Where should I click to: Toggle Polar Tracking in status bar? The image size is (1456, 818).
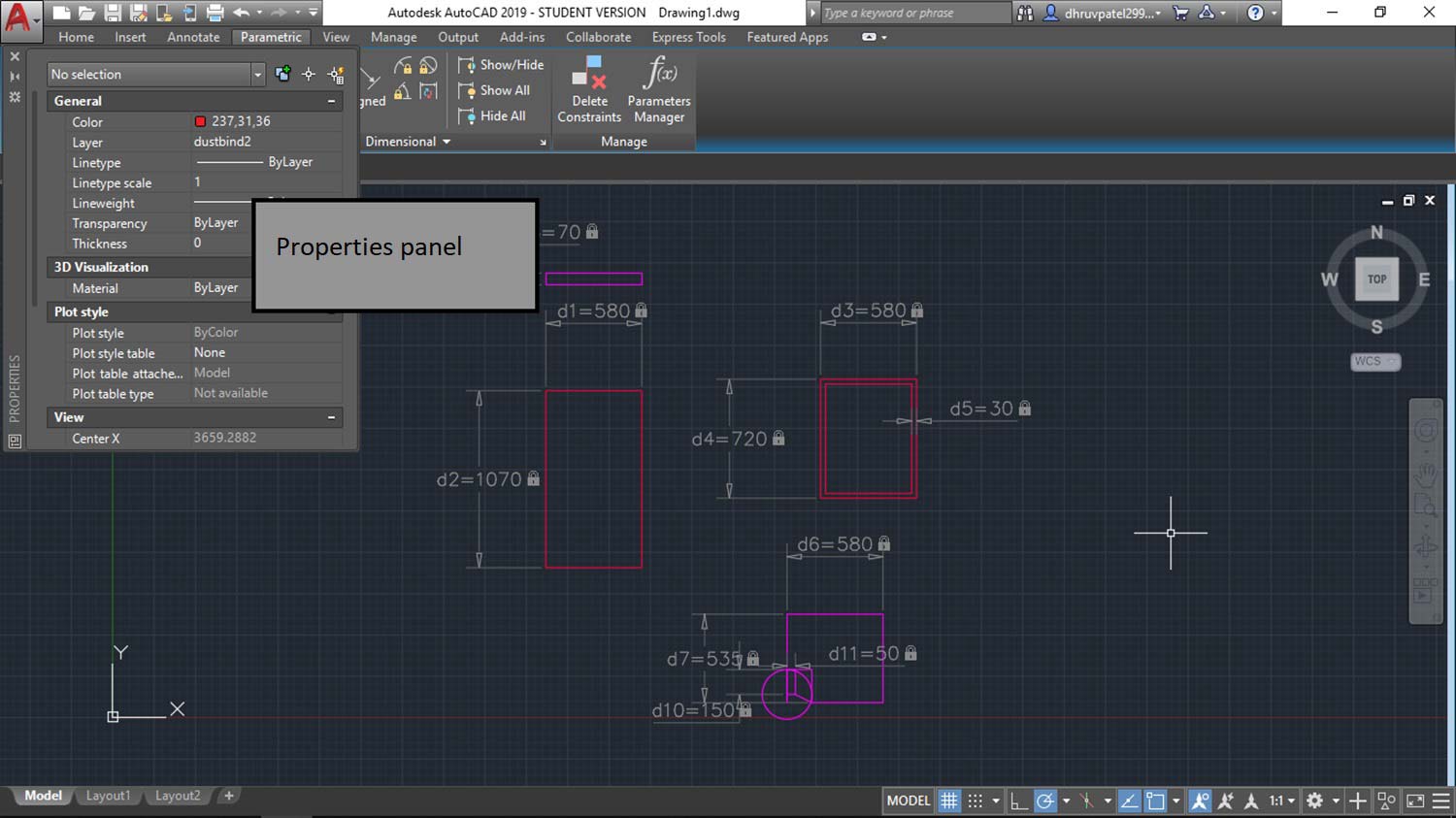pyautogui.click(x=1044, y=801)
